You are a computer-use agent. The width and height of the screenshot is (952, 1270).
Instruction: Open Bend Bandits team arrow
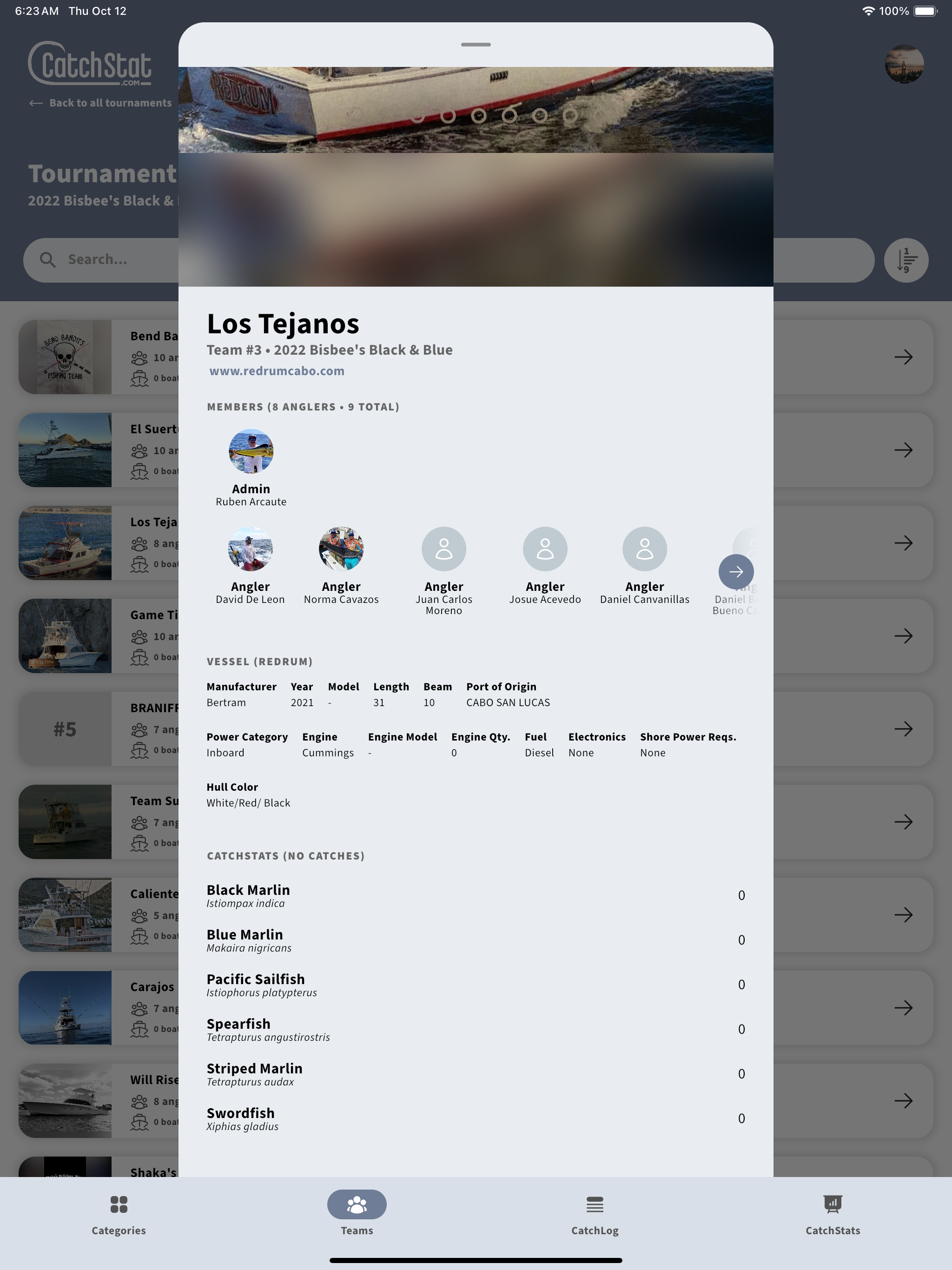click(x=904, y=357)
